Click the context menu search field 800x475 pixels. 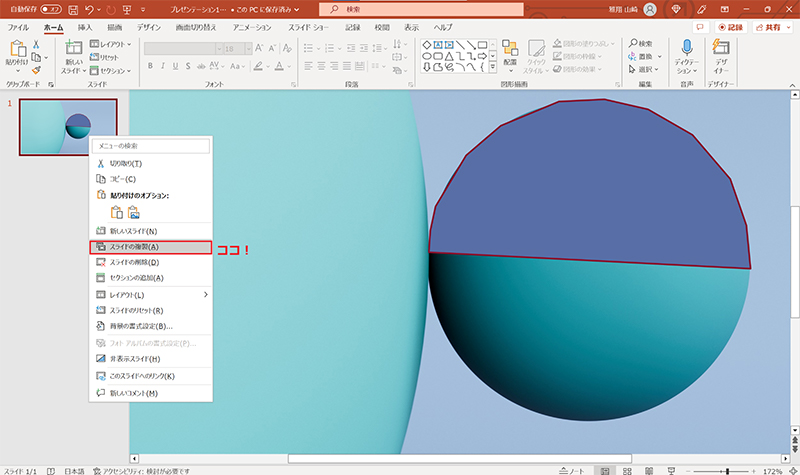150,146
